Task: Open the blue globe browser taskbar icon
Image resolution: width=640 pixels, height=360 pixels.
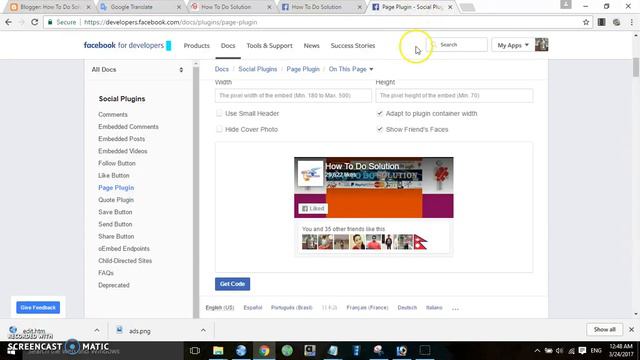Action: 241,351
